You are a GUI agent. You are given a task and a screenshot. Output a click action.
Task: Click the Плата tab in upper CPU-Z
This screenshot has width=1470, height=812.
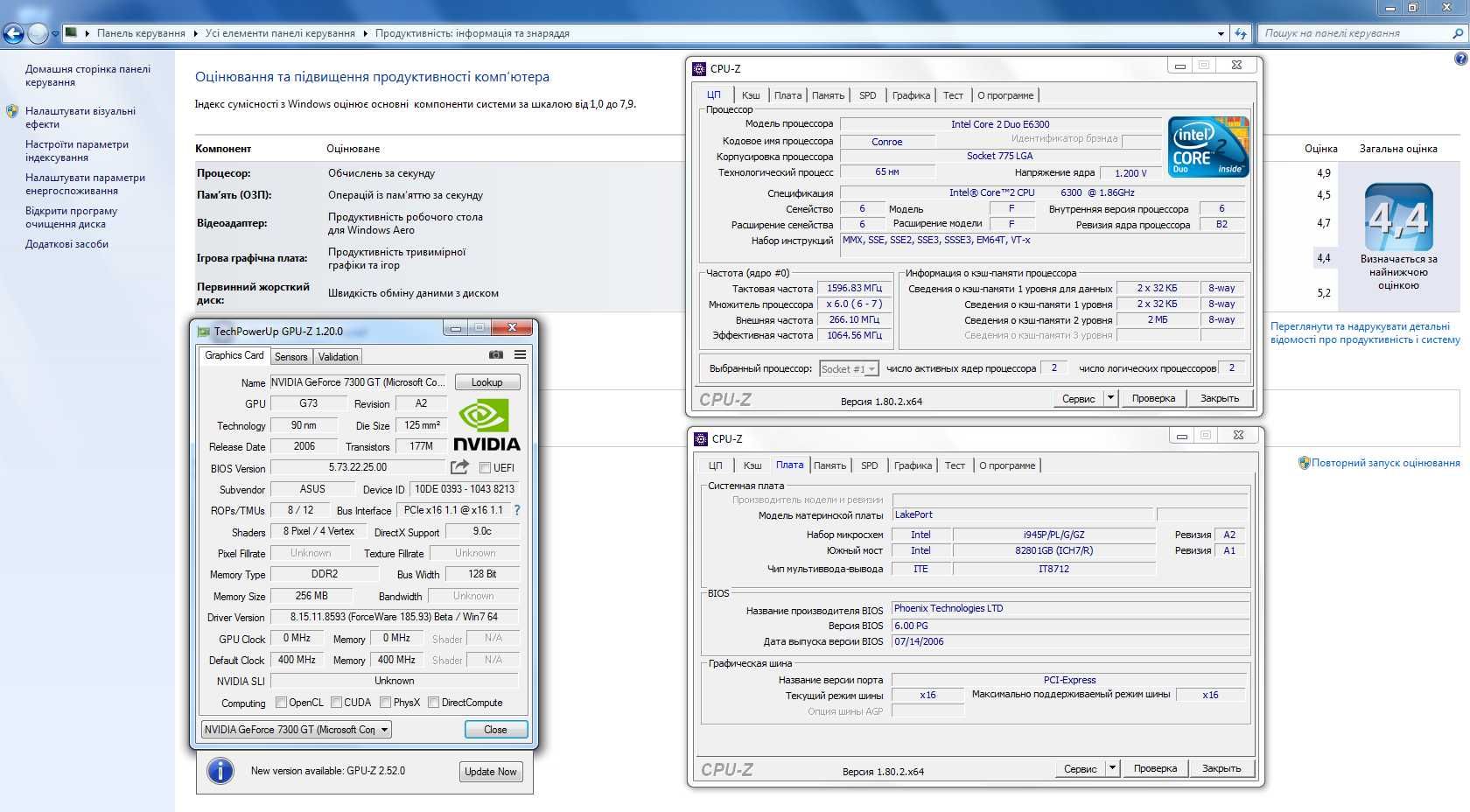[x=787, y=95]
